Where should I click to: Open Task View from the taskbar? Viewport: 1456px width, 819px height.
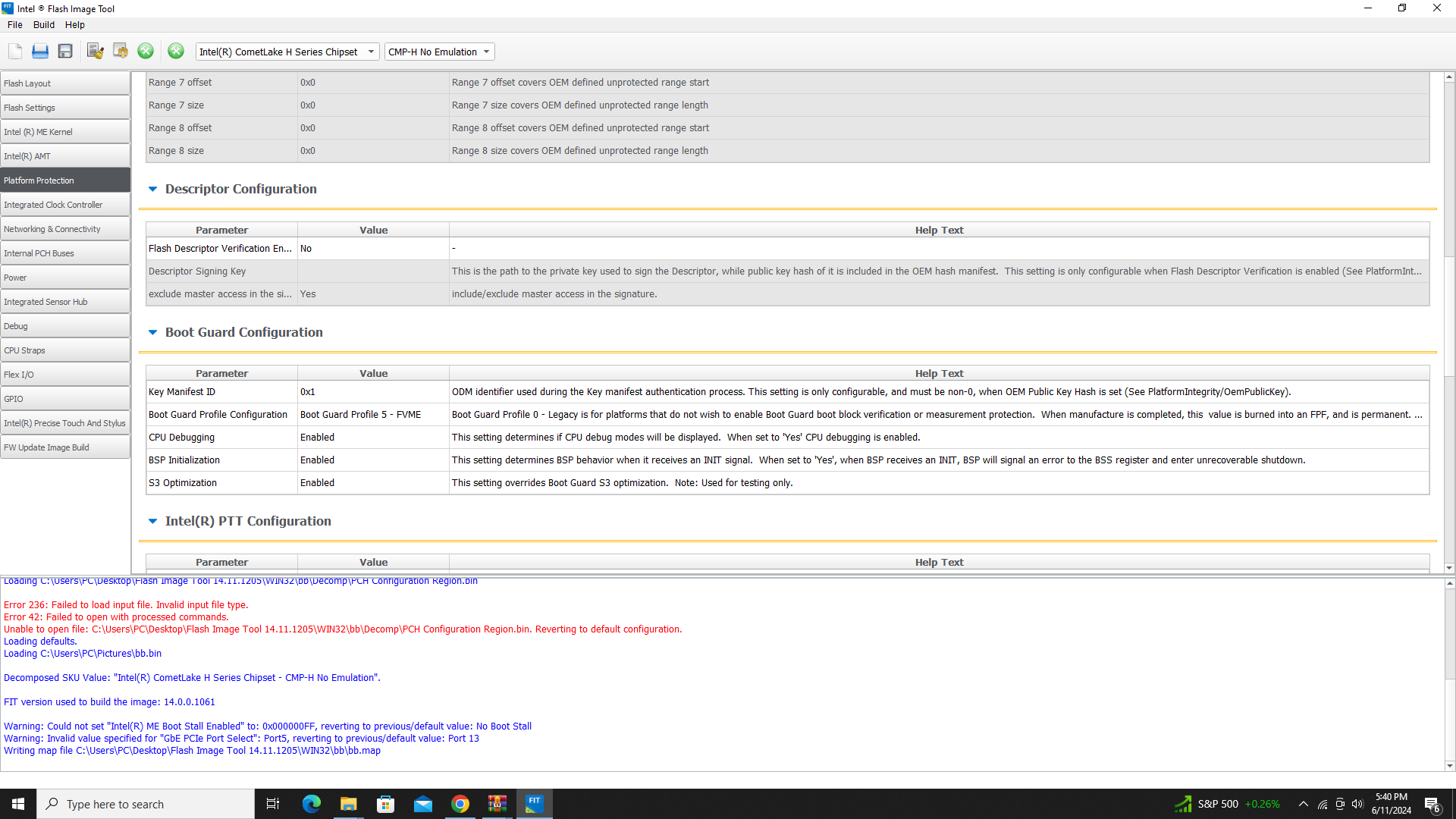(273, 804)
